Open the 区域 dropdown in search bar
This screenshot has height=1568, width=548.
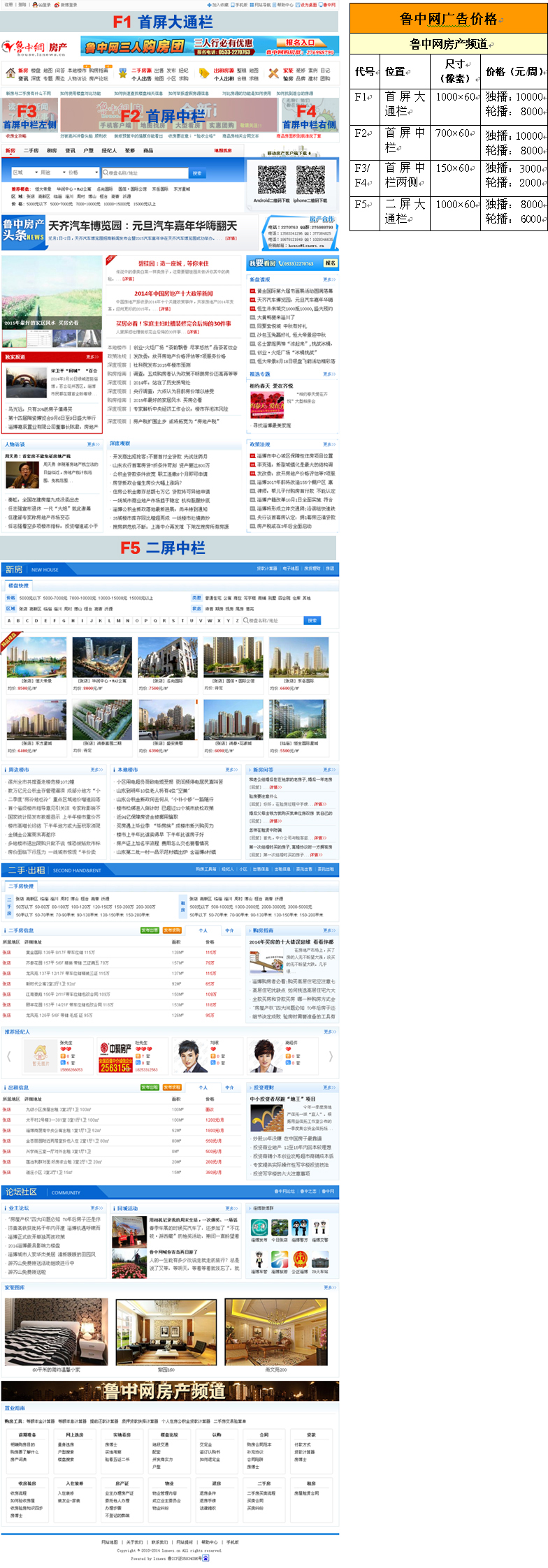tap(22, 173)
